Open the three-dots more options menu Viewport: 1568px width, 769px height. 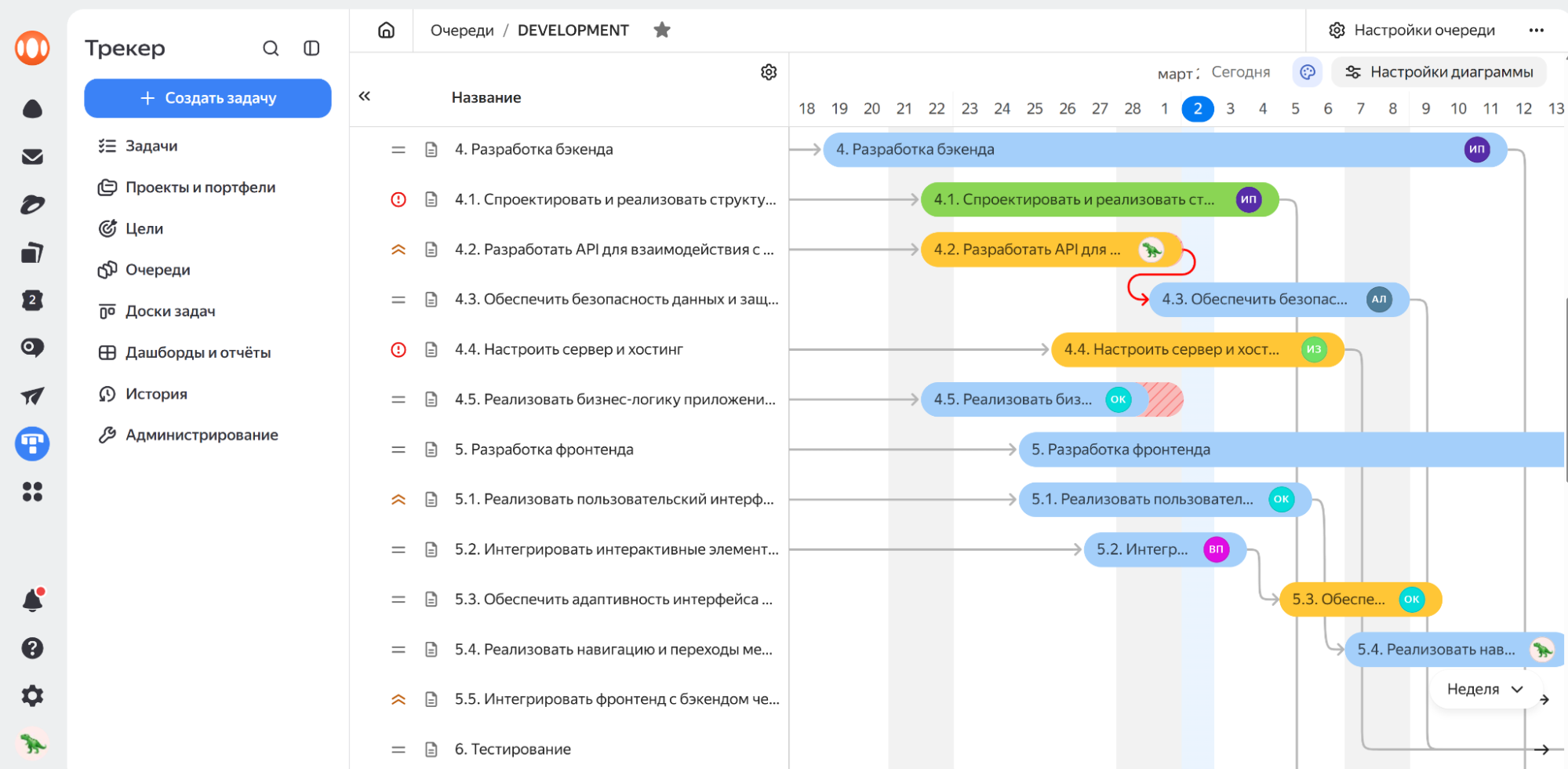(1536, 31)
